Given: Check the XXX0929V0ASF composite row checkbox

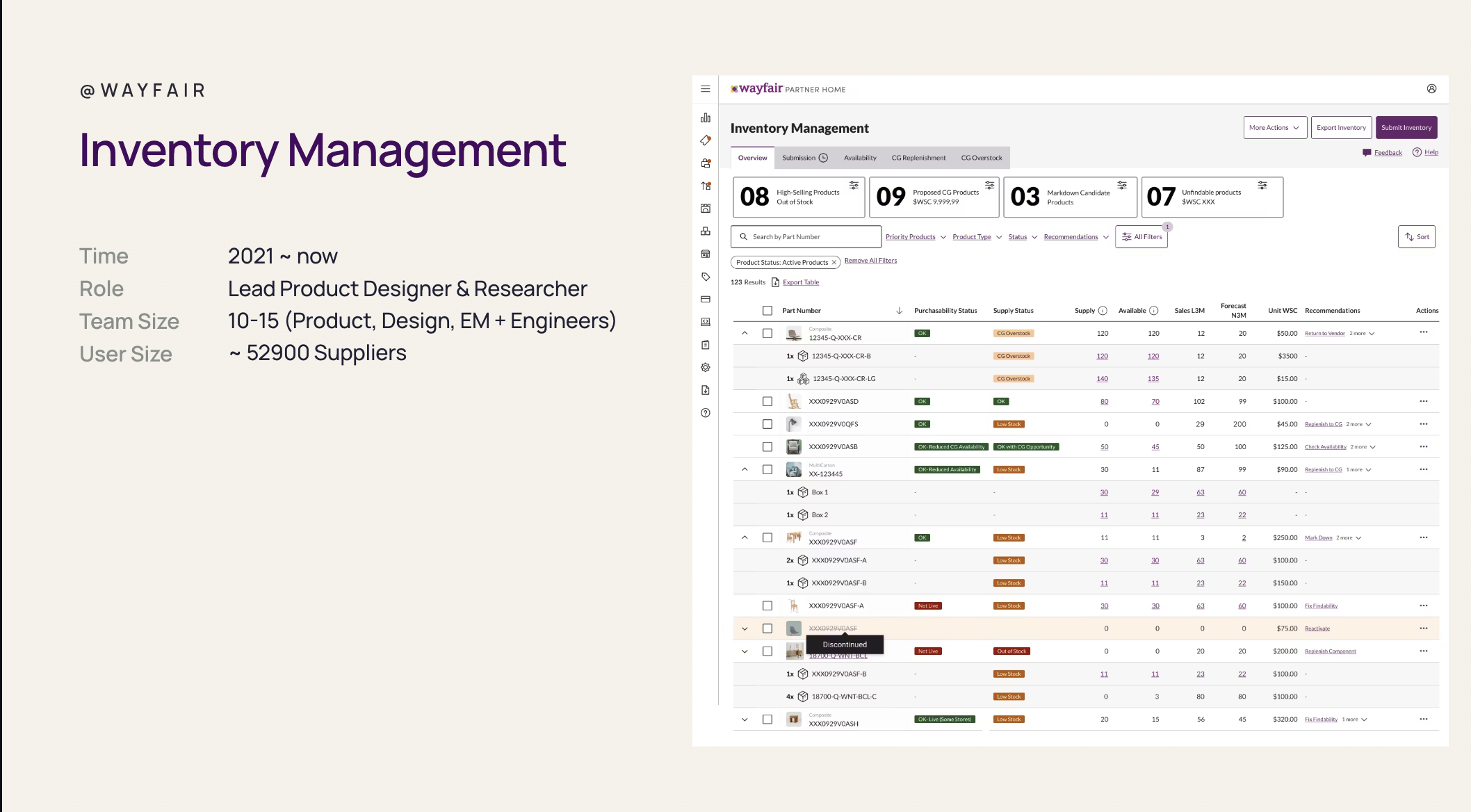Looking at the screenshot, I should [767, 537].
